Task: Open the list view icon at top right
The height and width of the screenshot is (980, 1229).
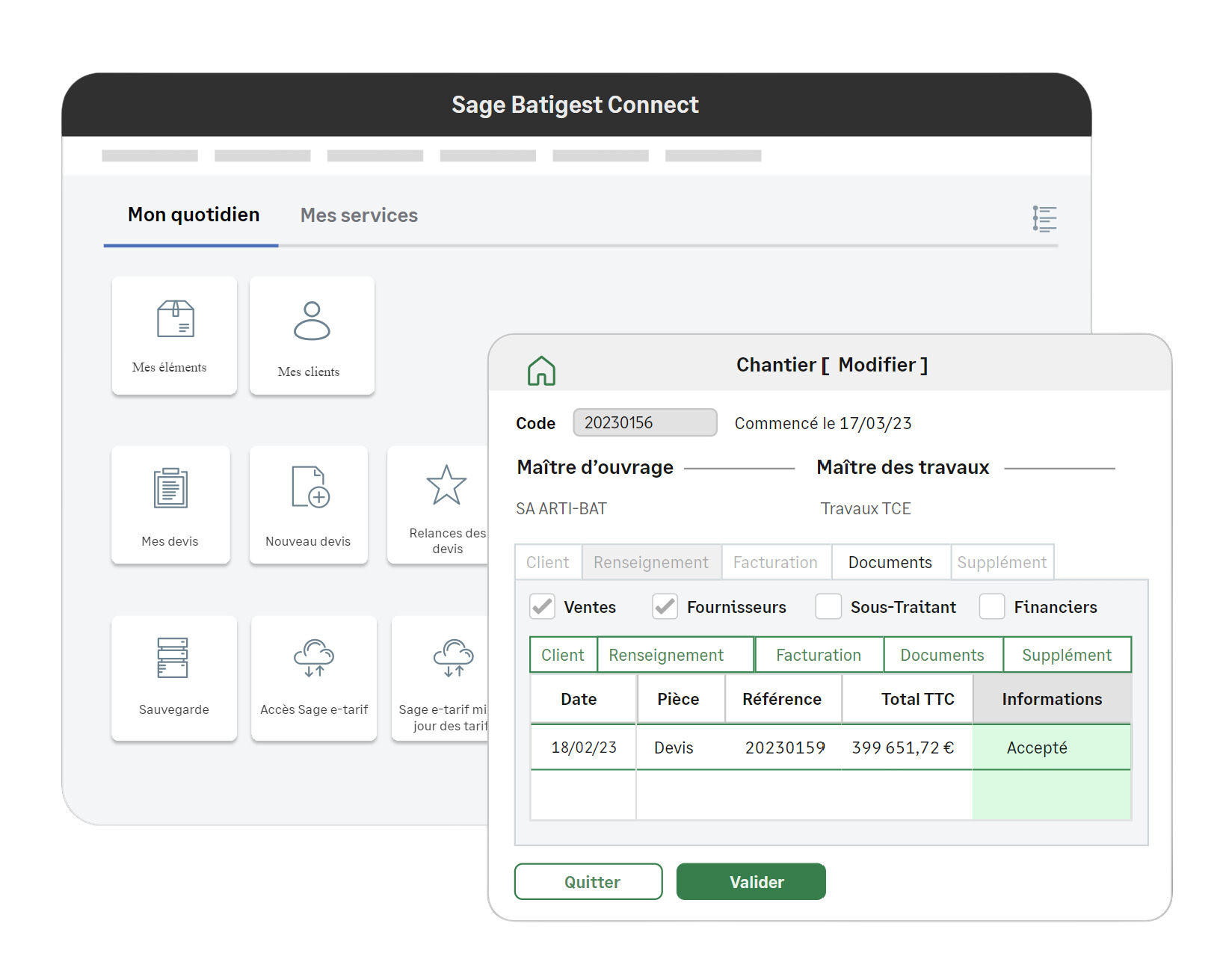Action: (x=1044, y=219)
